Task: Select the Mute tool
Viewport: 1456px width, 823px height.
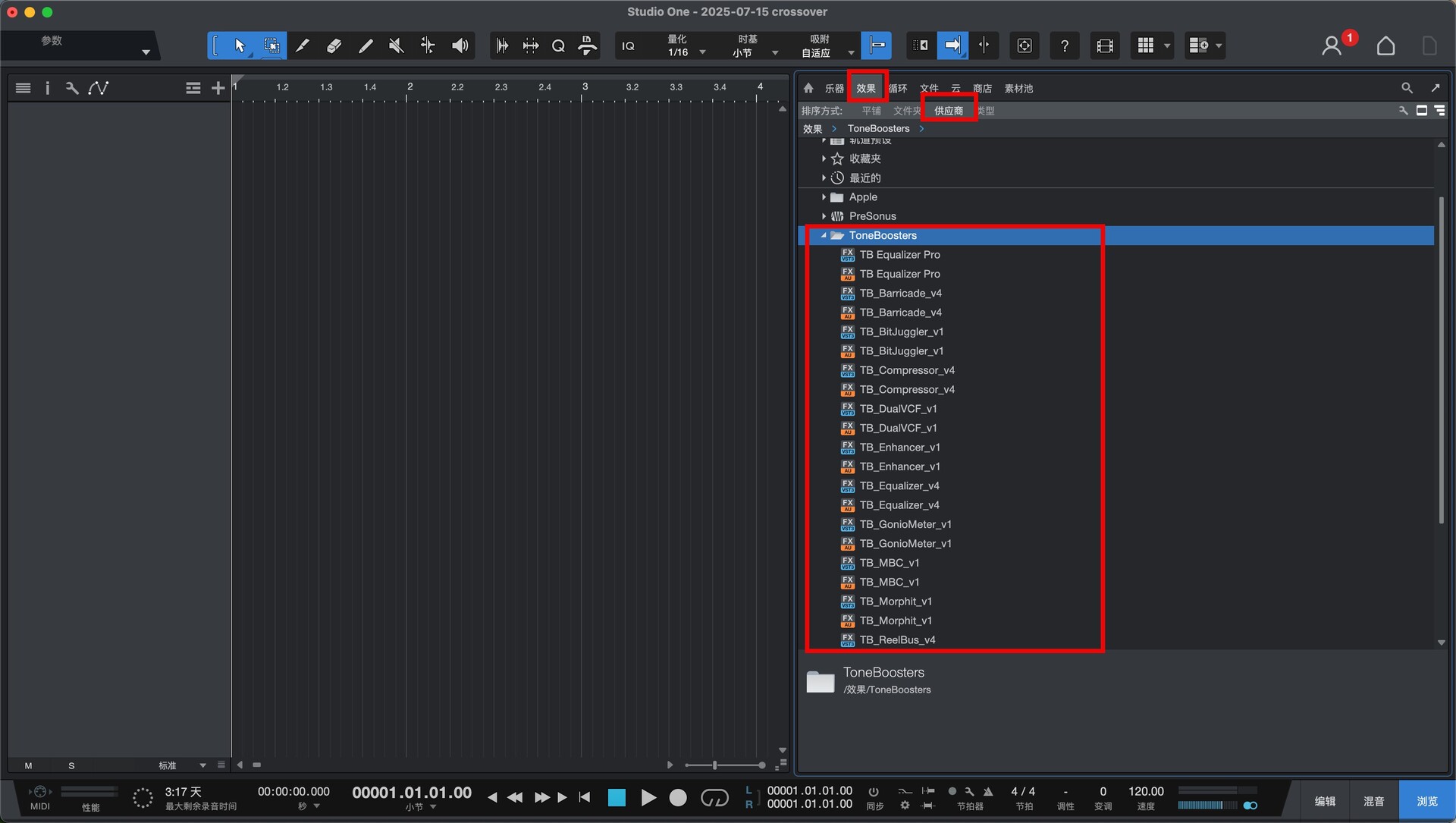Action: 396,46
